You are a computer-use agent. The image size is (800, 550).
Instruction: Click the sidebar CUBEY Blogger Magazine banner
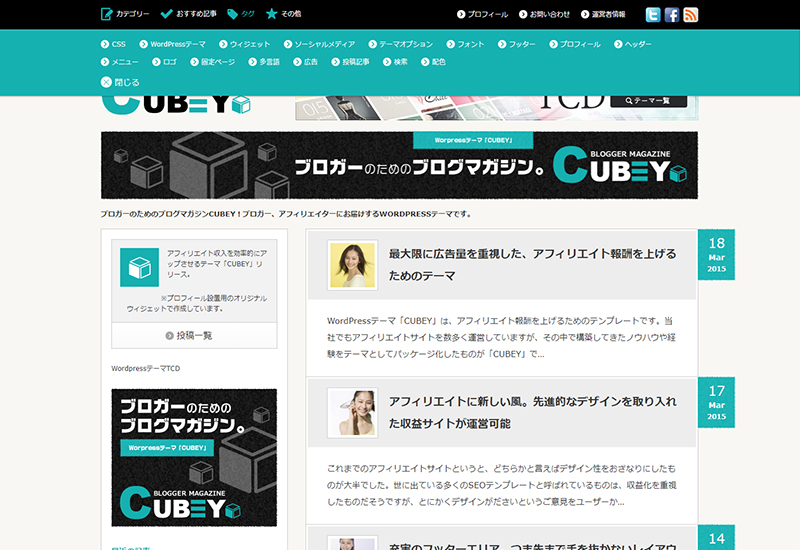tap(194, 458)
